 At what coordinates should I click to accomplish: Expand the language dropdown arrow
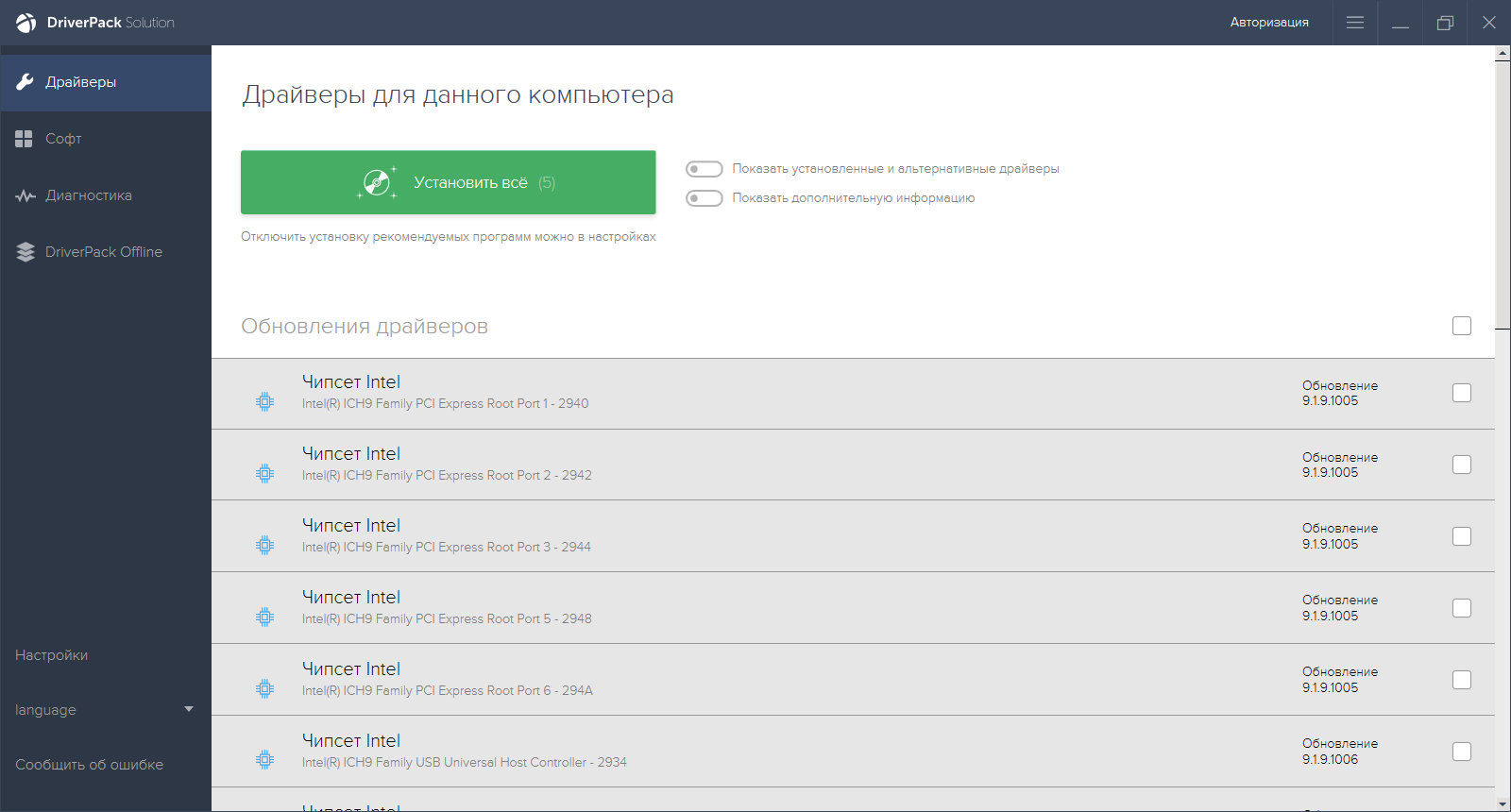pyautogui.click(x=189, y=709)
